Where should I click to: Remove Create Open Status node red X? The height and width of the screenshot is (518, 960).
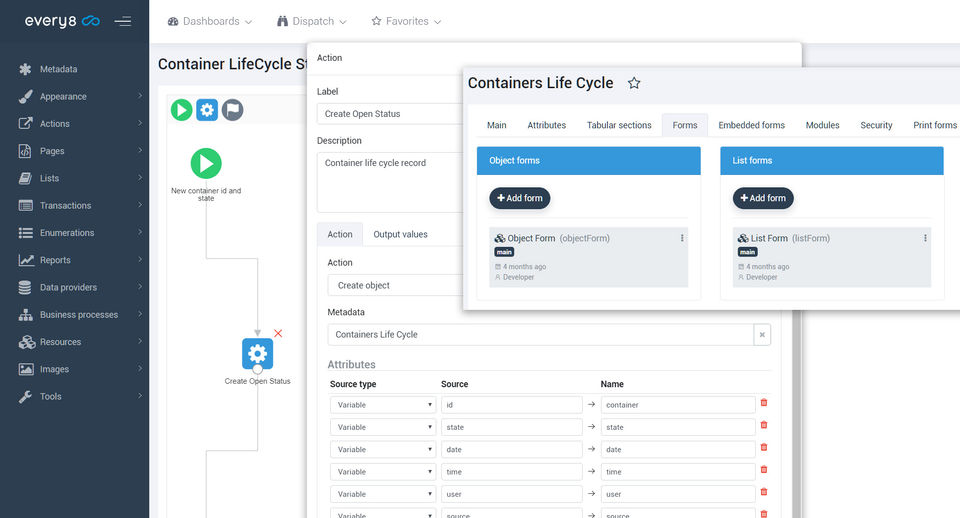pyautogui.click(x=278, y=333)
